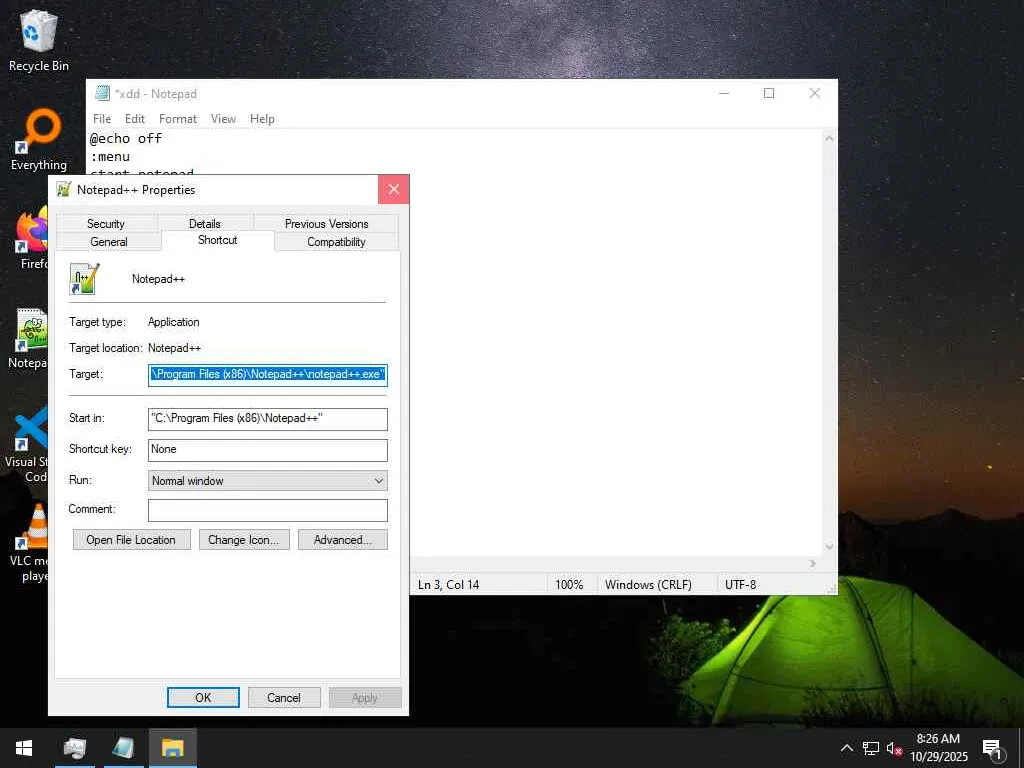This screenshot has width=1024, height=768.
Task: Open Notepad's Edit menu
Action: click(x=135, y=119)
